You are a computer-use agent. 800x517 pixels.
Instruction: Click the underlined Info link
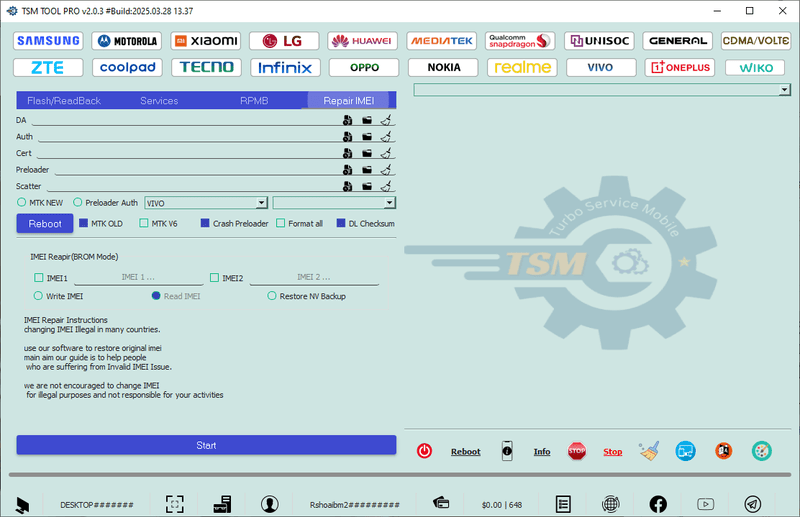(542, 452)
